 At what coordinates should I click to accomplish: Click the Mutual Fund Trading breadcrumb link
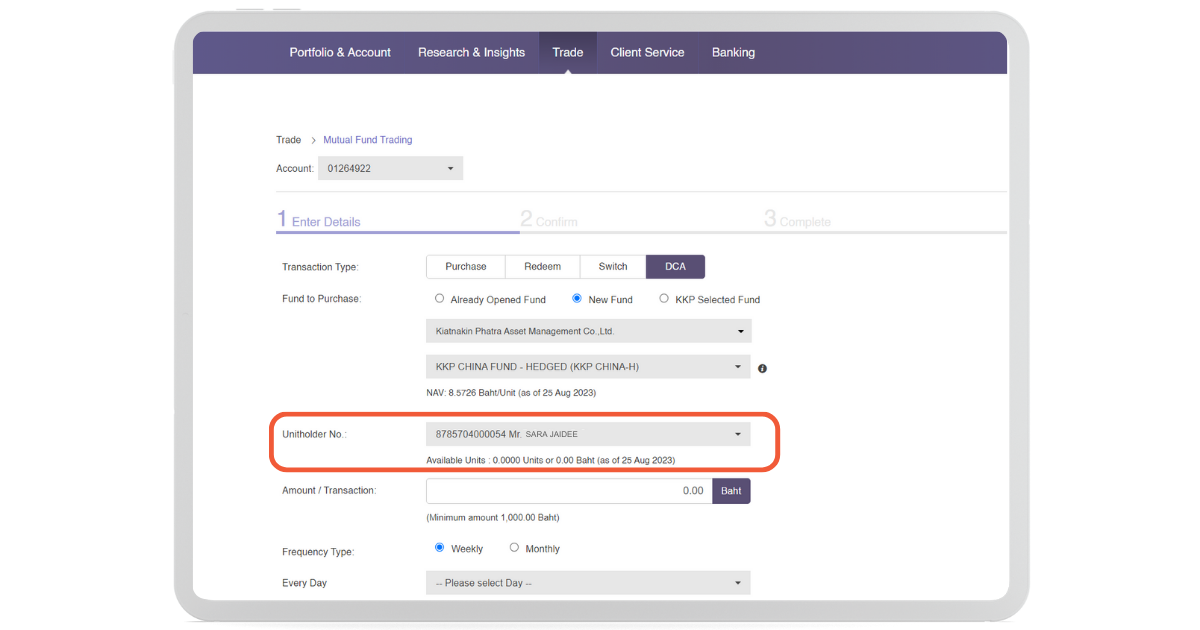pos(367,140)
